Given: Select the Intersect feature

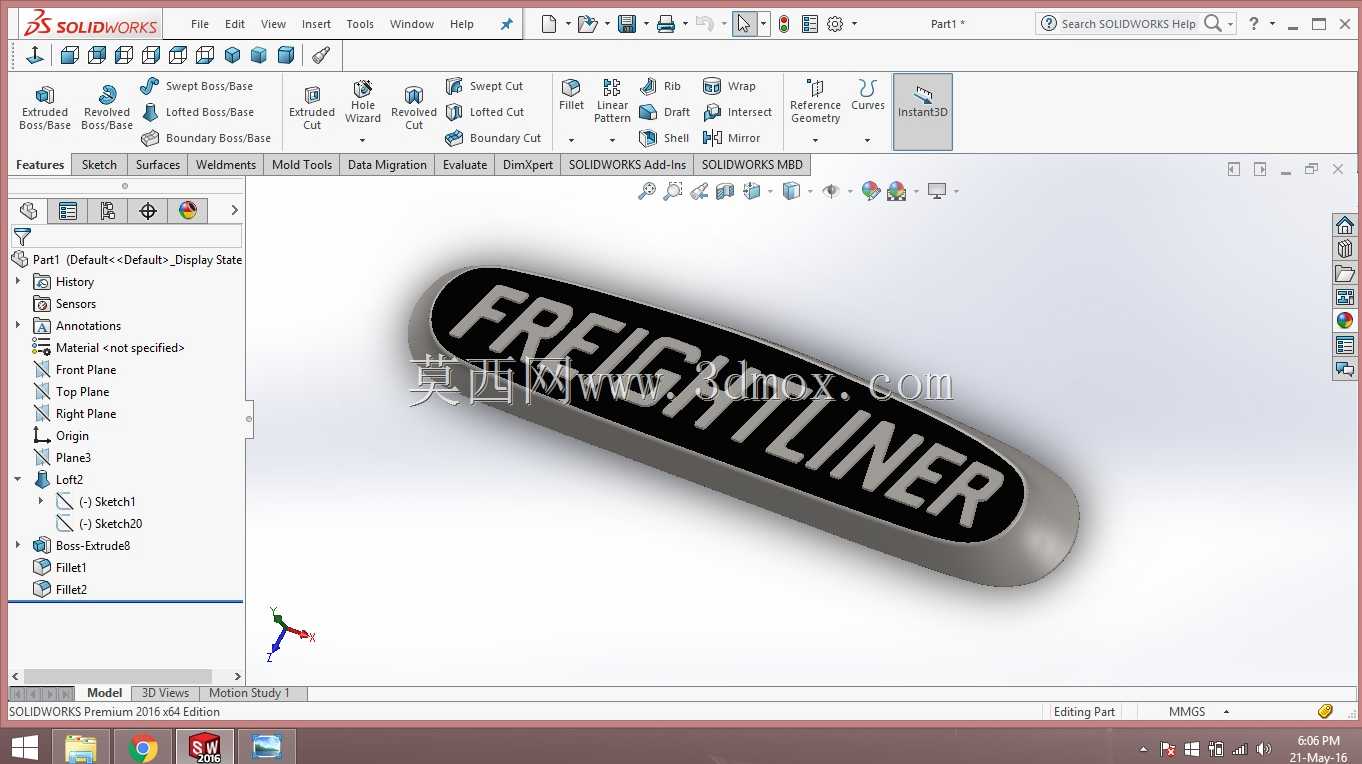Looking at the screenshot, I should pos(738,112).
